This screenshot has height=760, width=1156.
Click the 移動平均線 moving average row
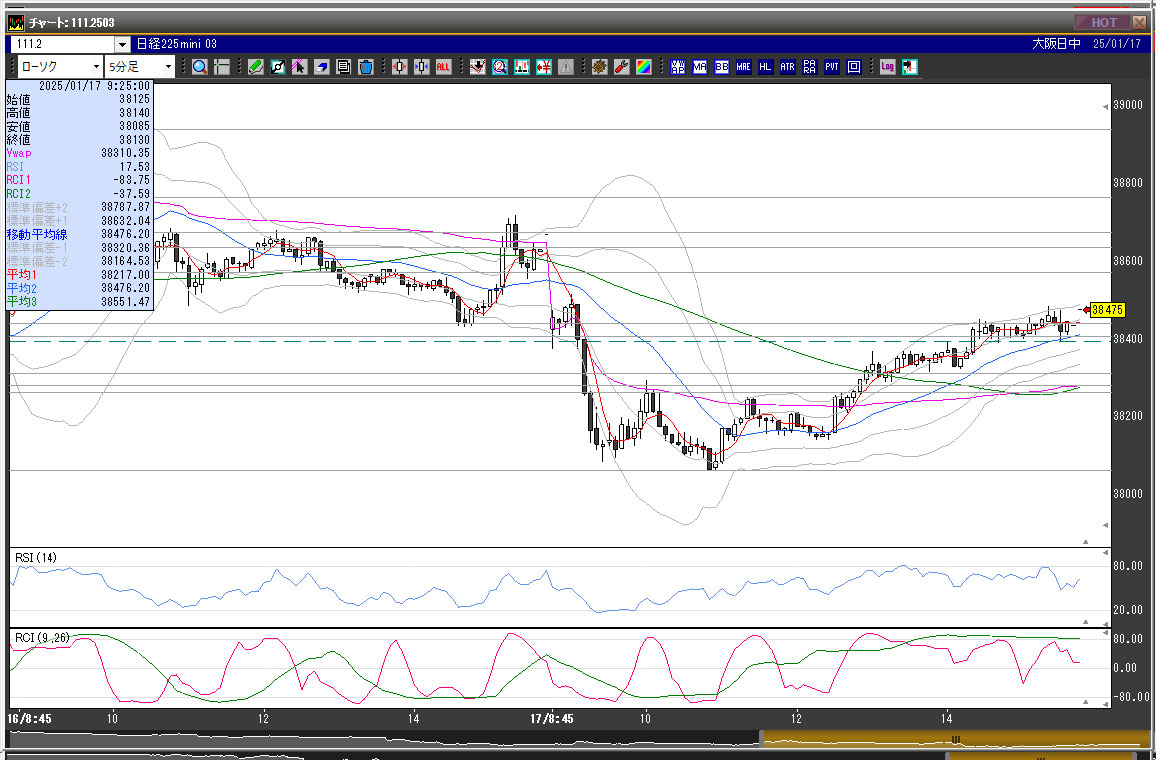78,234
